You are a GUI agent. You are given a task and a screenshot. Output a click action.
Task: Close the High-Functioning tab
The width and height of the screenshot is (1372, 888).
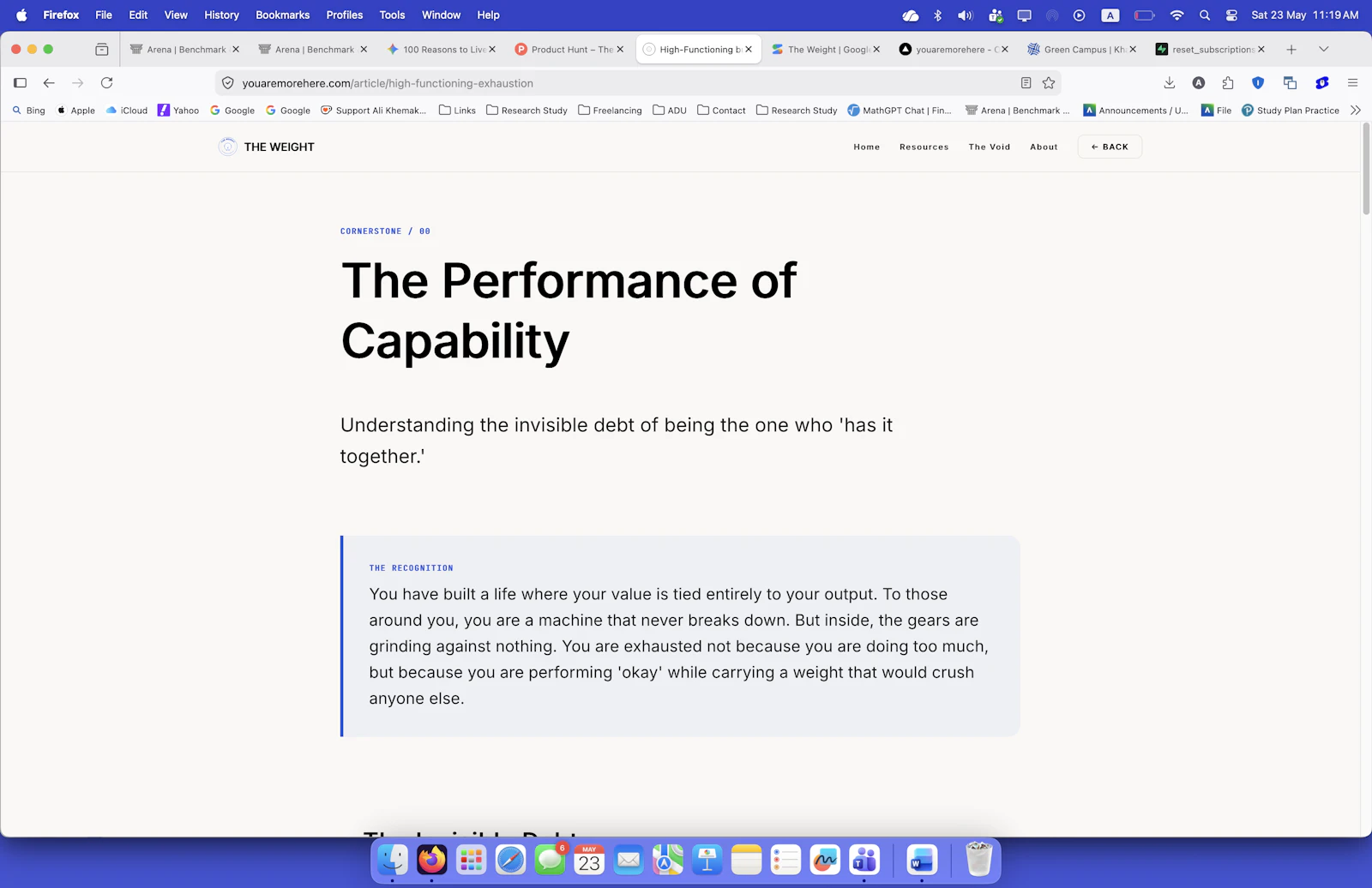tap(749, 50)
